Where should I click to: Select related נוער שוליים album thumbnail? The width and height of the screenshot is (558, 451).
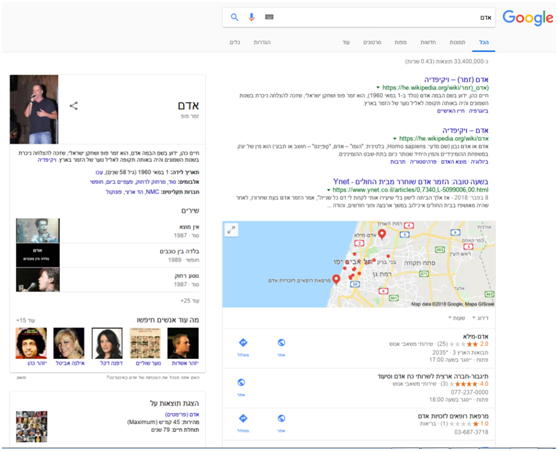tap(145, 343)
